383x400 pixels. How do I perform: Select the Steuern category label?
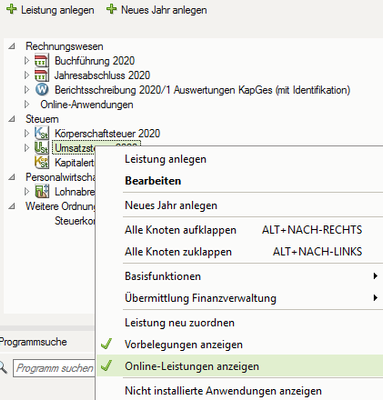pyautogui.click(x=42, y=119)
